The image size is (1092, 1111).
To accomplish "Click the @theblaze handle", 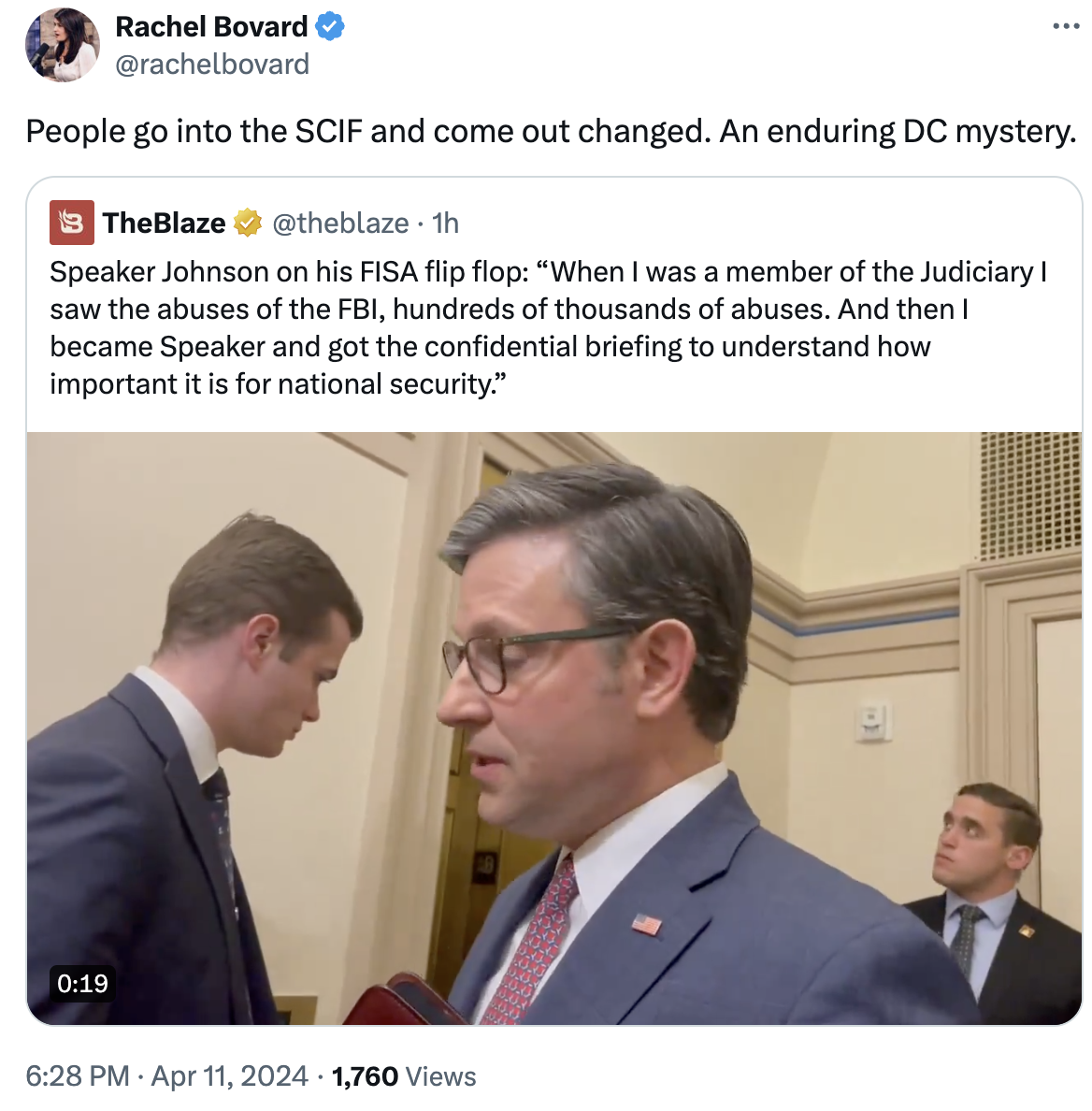I will point(340,223).
